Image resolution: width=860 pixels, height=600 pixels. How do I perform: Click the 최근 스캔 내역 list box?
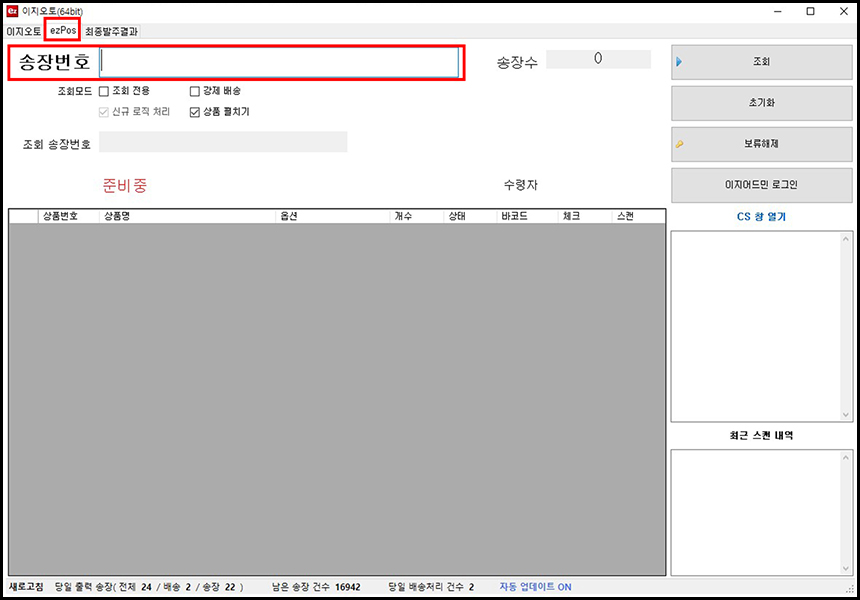click(x=756, y=513)
